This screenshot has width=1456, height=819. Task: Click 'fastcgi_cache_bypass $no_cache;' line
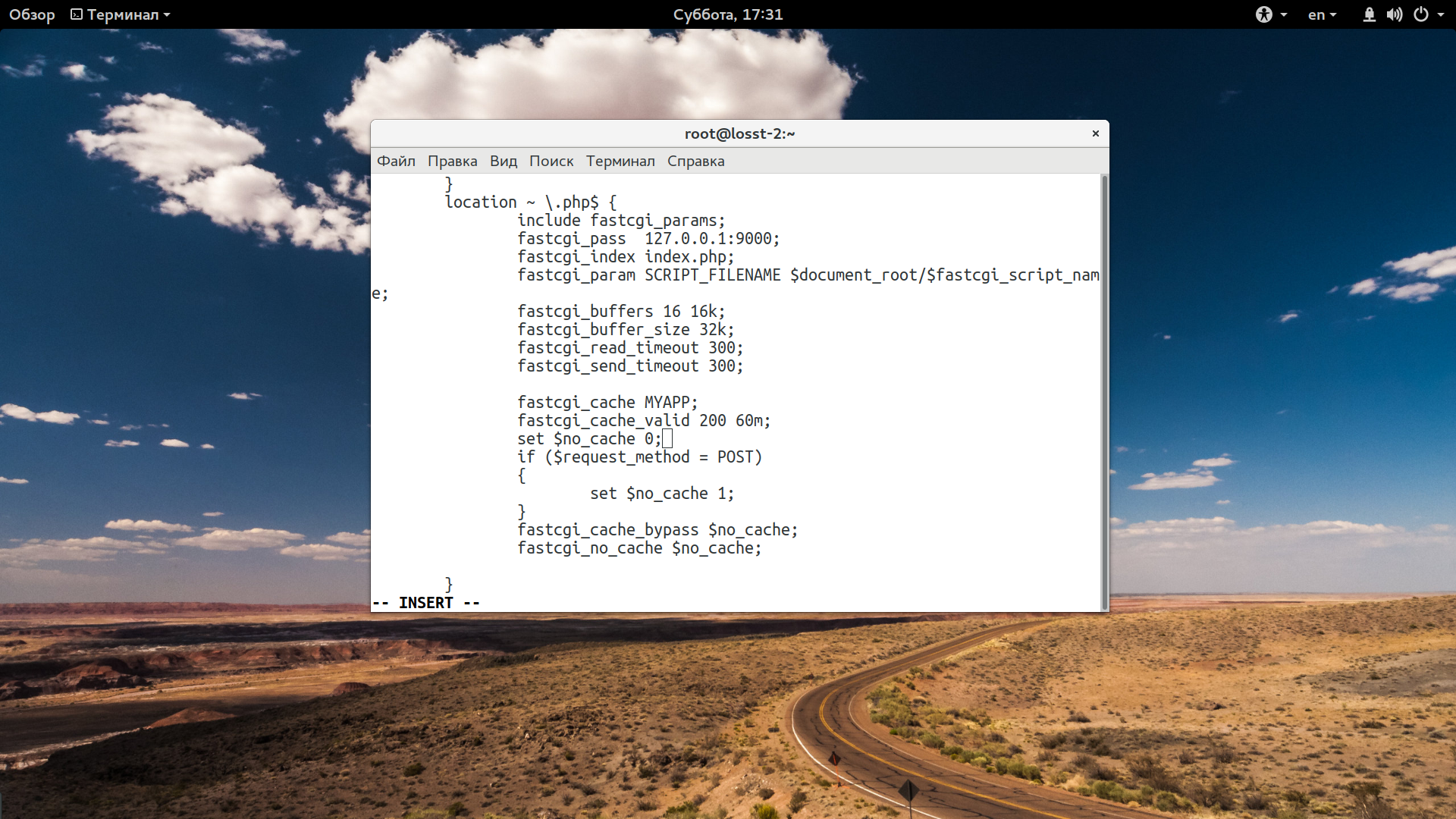[x=657, y=530]
